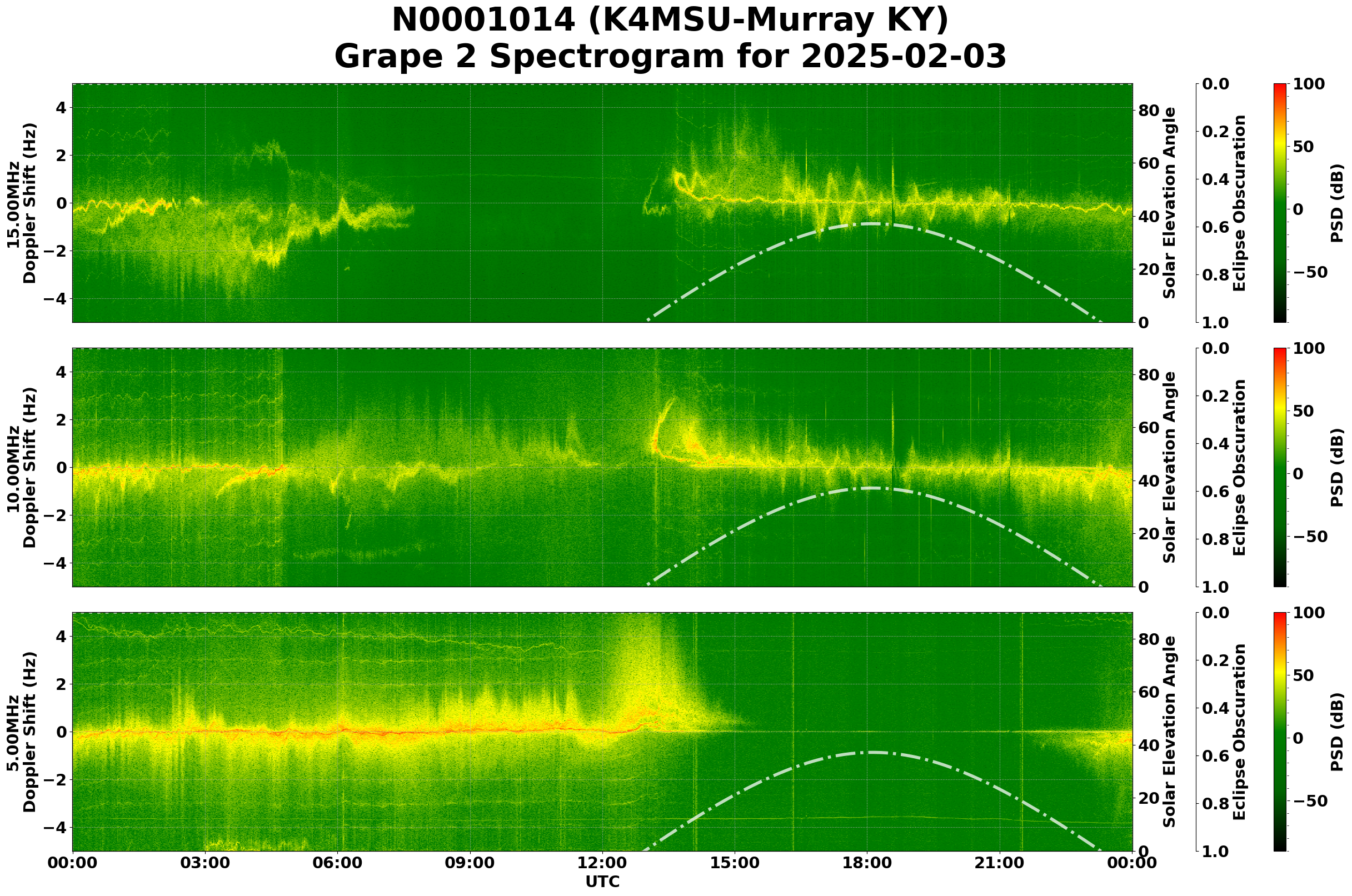Click the bottom Eclipse Obscuration axis label

[1239, 732]
